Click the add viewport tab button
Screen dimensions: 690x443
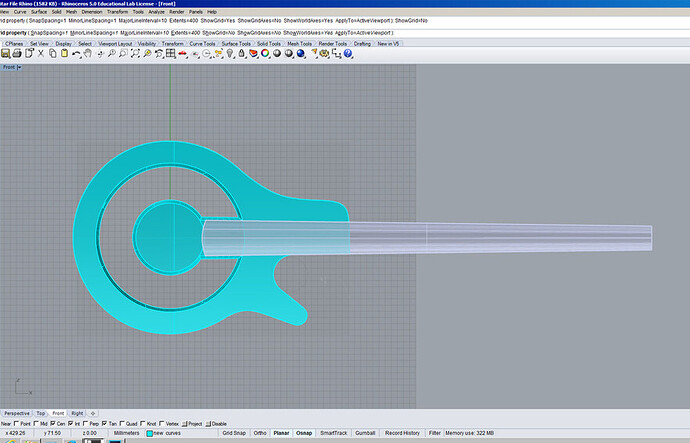93,414
